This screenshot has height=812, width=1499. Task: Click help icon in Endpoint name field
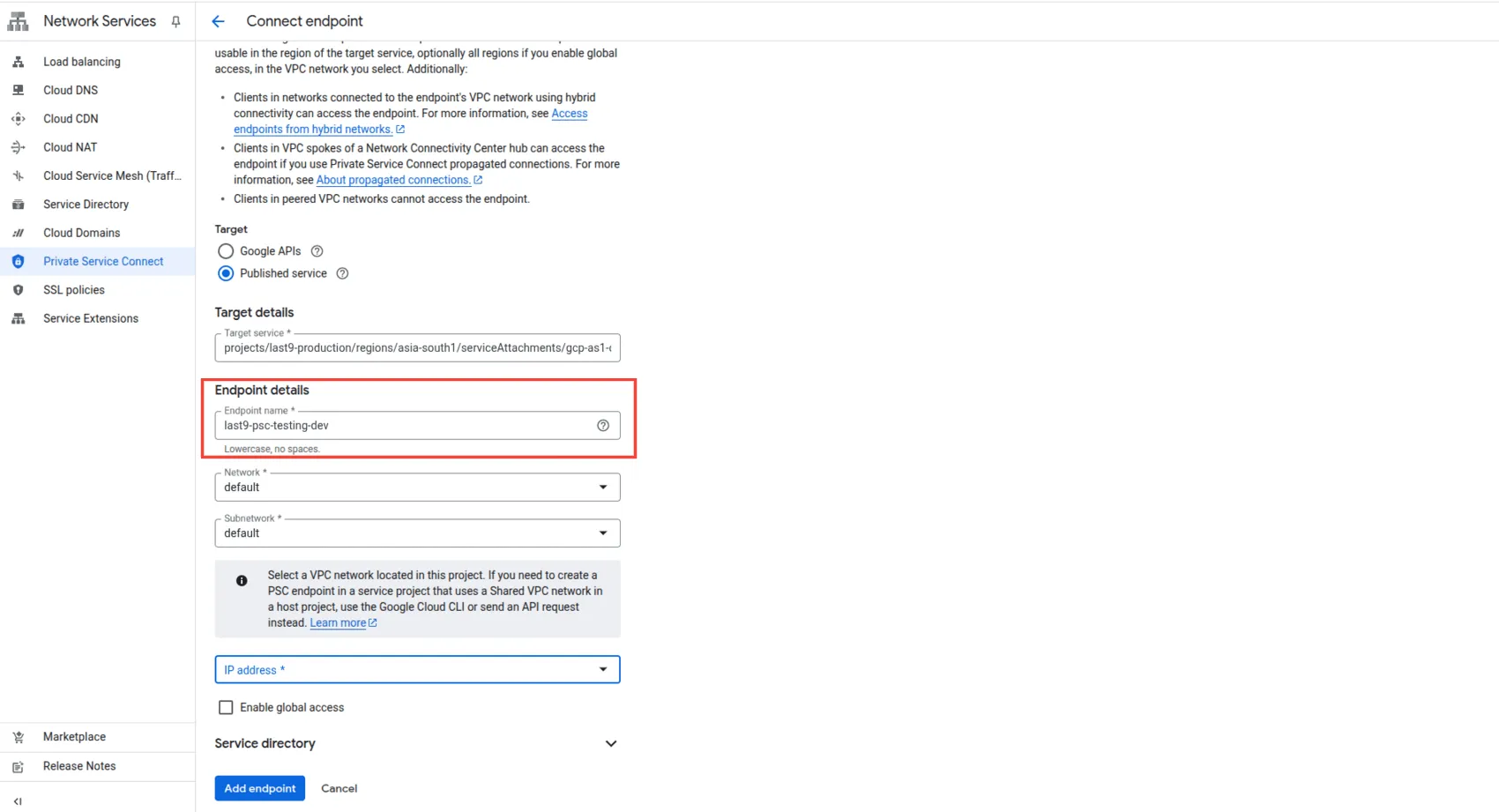603,426
